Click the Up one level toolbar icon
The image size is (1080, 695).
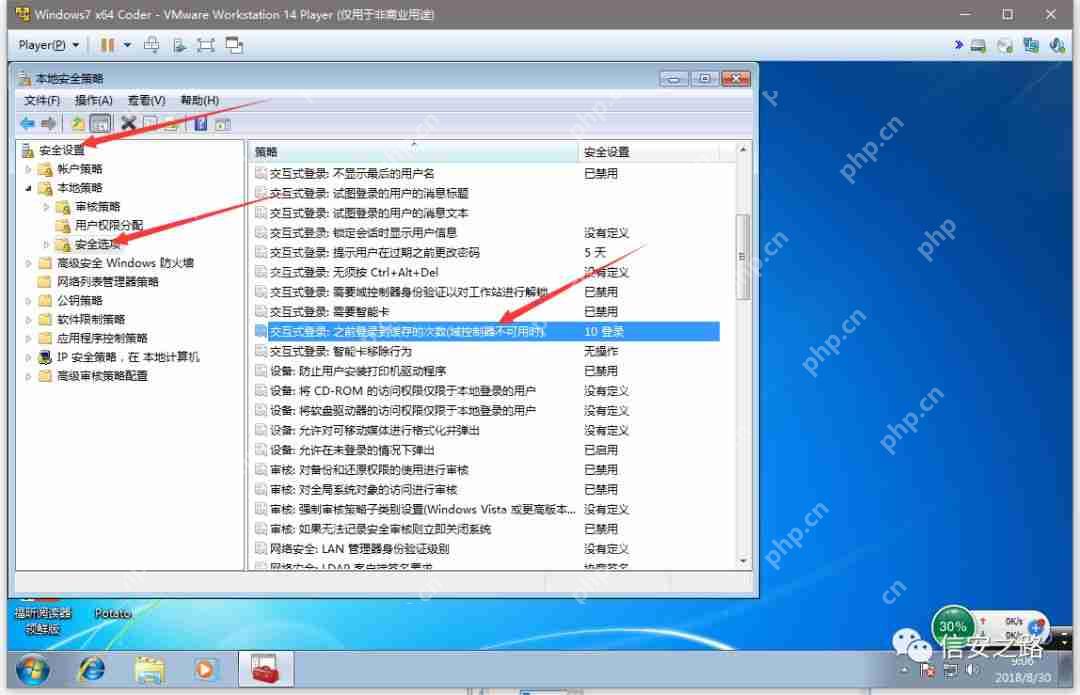pyautogui.click(x=78, y=124)
